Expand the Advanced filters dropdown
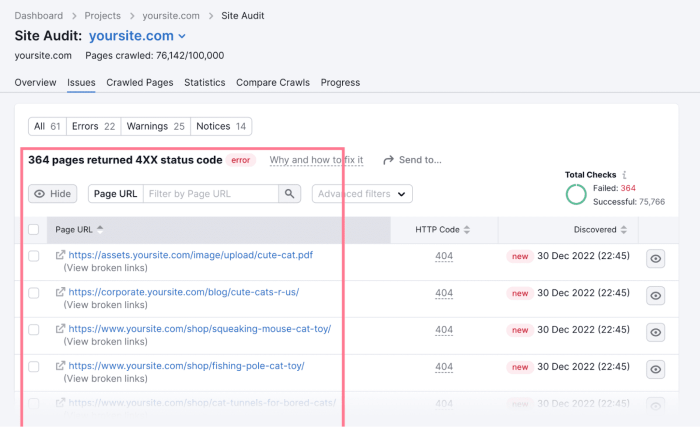 coord(362,194)
